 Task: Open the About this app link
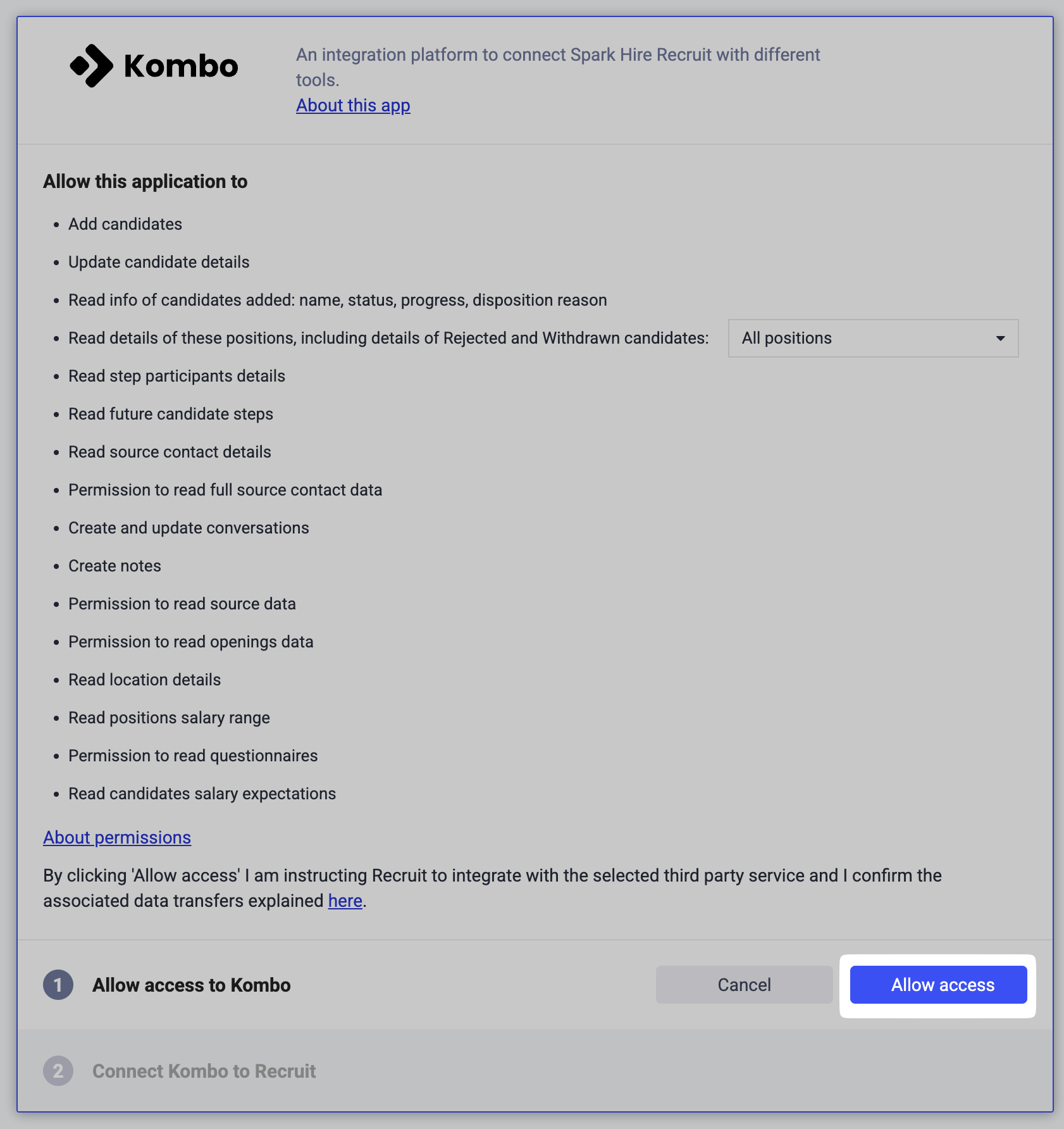(x=353, y=105)
